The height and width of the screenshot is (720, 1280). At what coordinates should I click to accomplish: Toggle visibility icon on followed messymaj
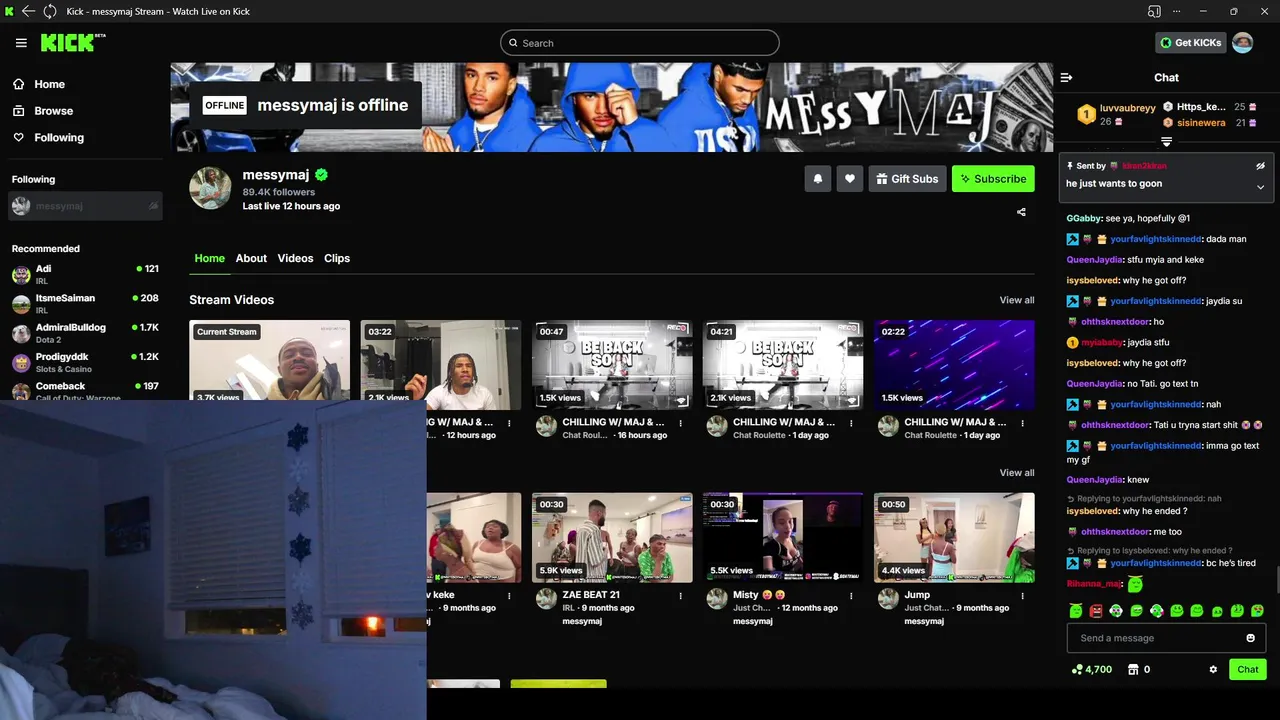(153, 206)
